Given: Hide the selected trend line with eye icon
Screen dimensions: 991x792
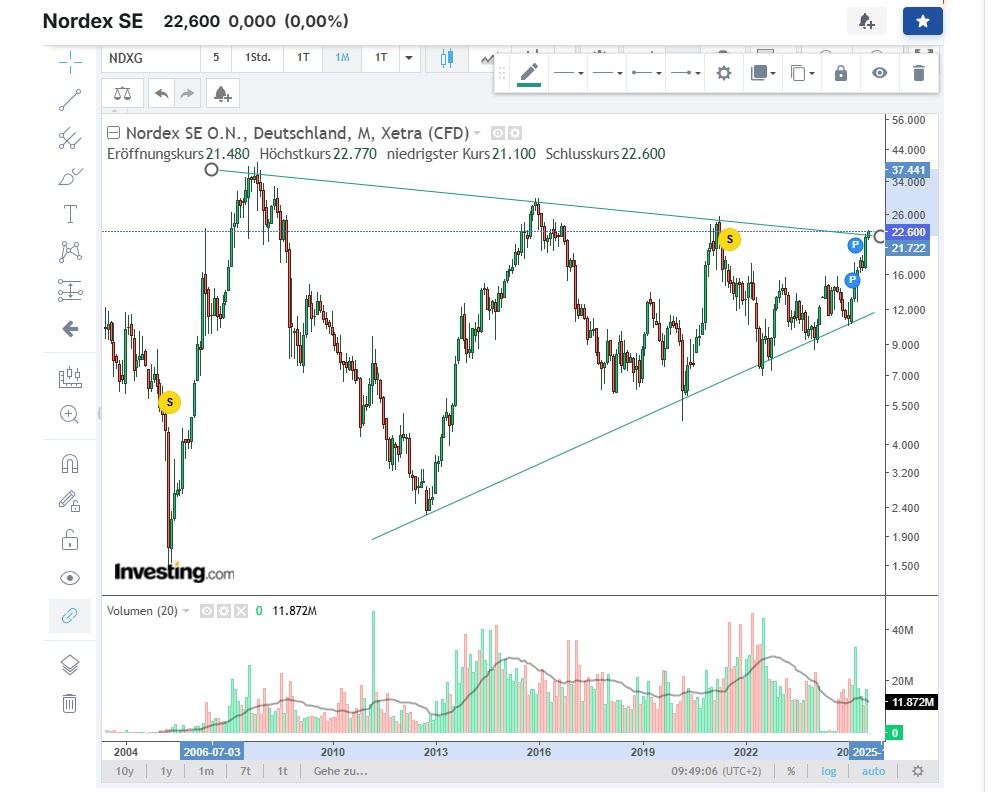Looking at the screenshot, I should pyautogui.click(x=880, y=74).
